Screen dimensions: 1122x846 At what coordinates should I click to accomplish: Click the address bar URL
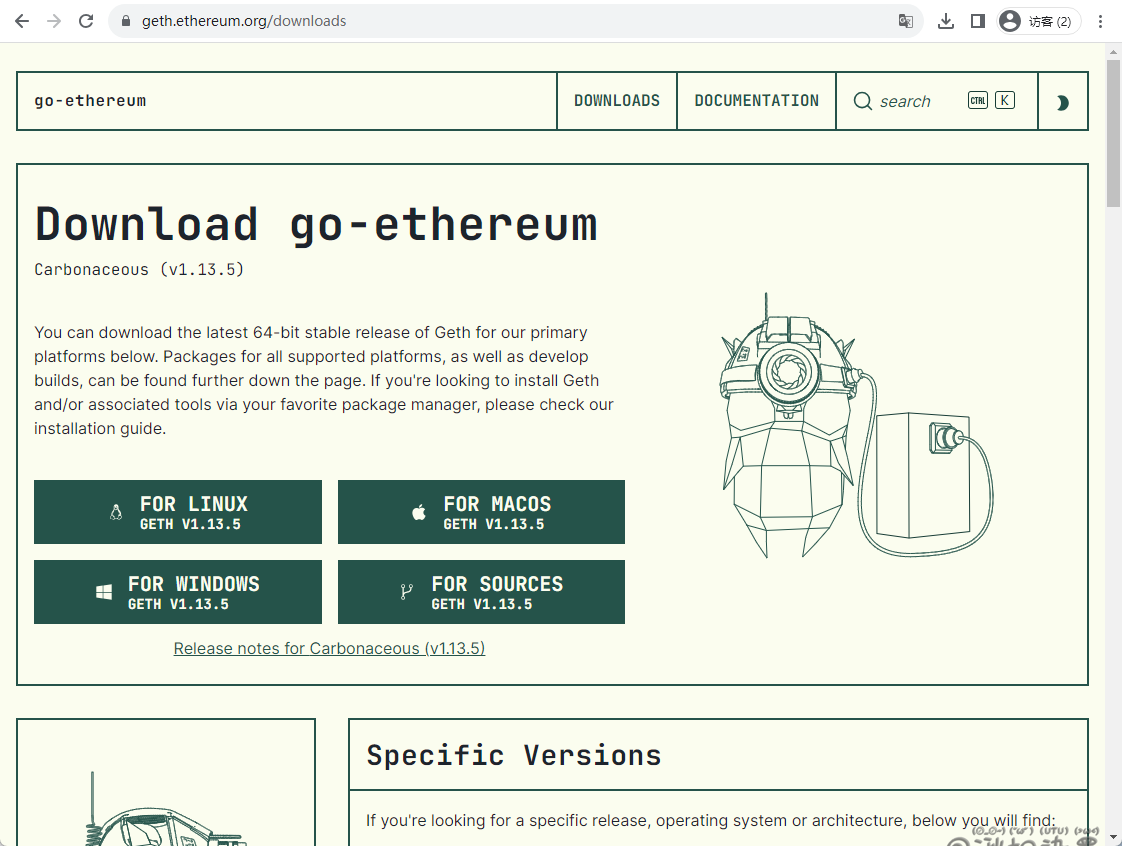coord(244,21)
